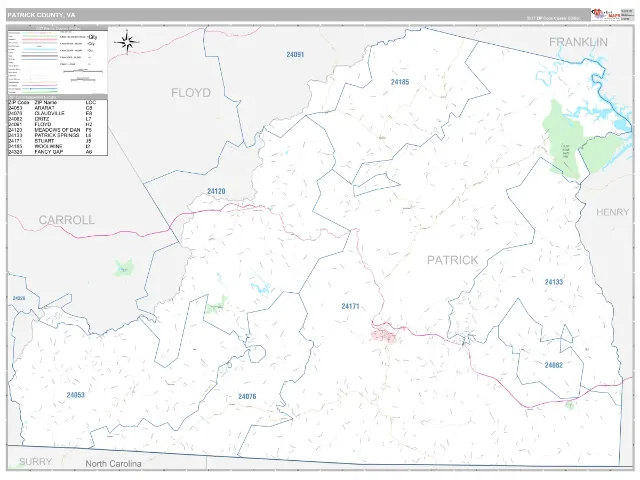Select the 24120 ZIP label on map
Screen dimensions: 640x480
coord(216,191)
